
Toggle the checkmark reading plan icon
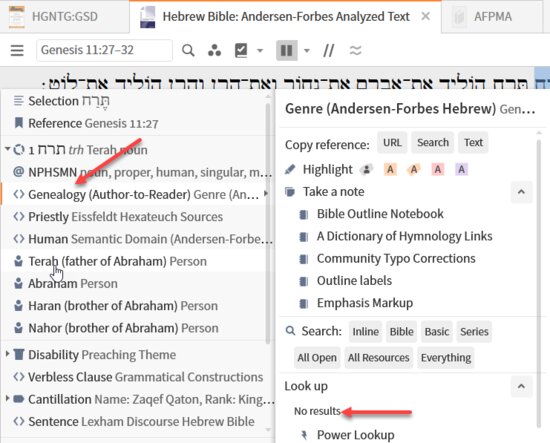coord(241,51)
